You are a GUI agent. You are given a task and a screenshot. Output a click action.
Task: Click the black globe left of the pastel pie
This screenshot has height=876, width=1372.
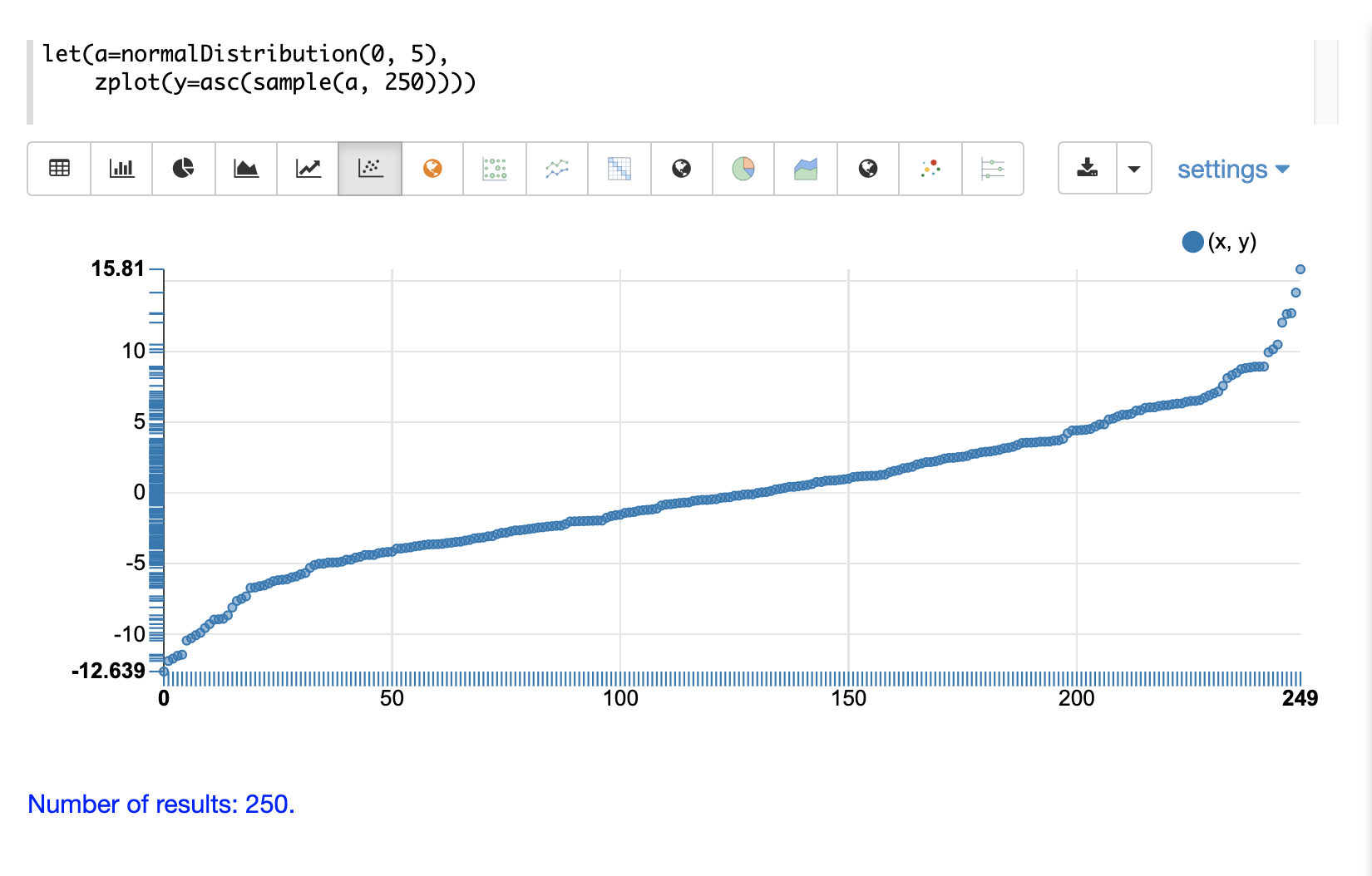tap(681, 169)
